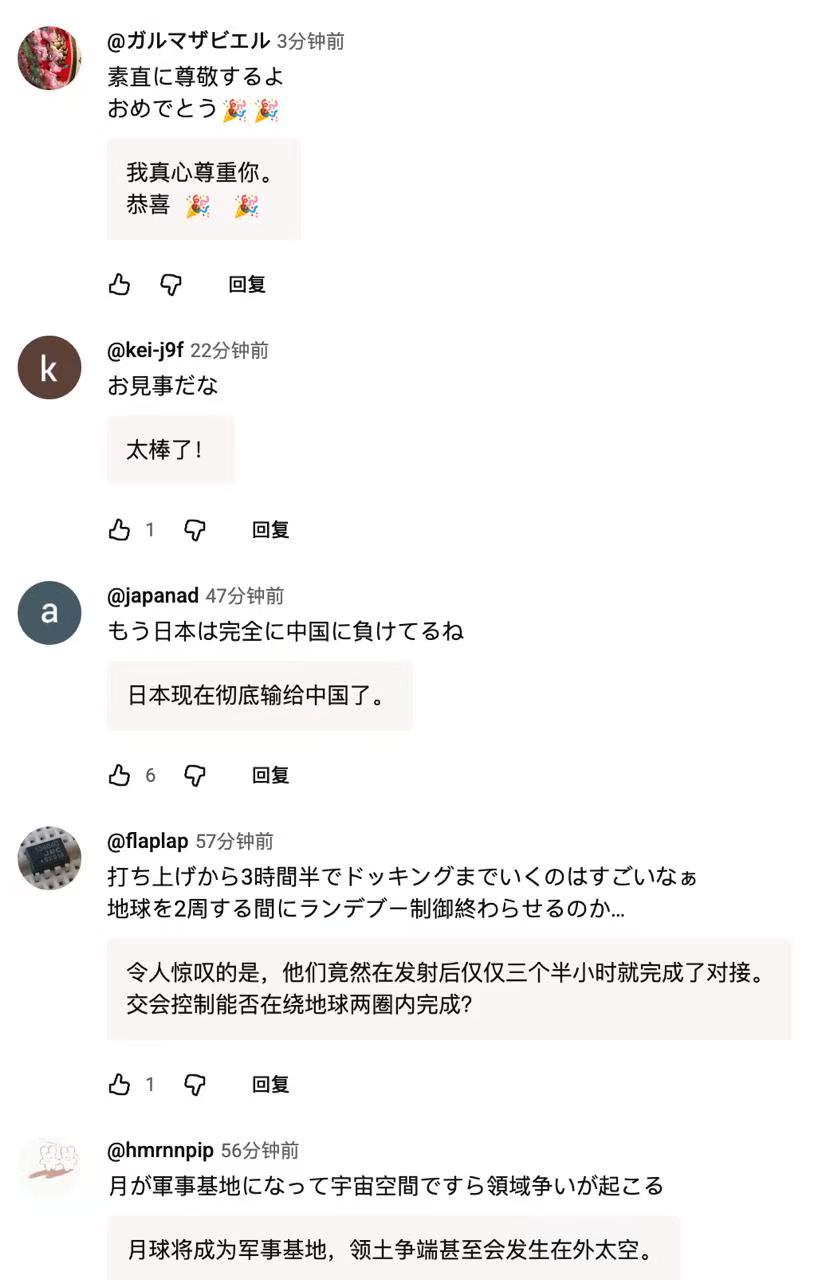Reply to @kei-j9f's comment
Image resolution: width=826 pixels, height=1280 pixels.
(x=270, y=530)
